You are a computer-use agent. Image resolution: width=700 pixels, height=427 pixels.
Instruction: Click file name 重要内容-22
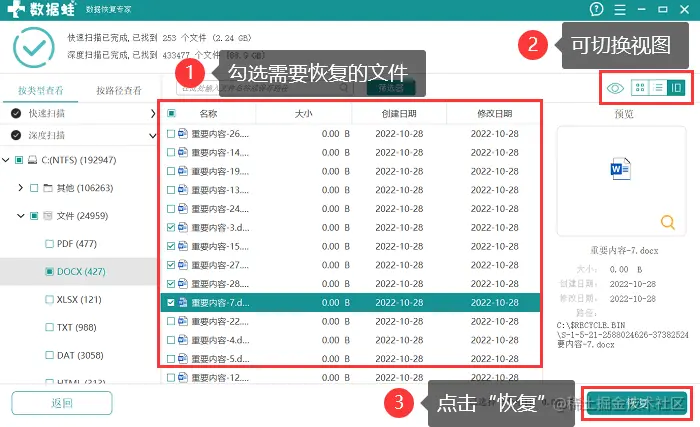220,321
